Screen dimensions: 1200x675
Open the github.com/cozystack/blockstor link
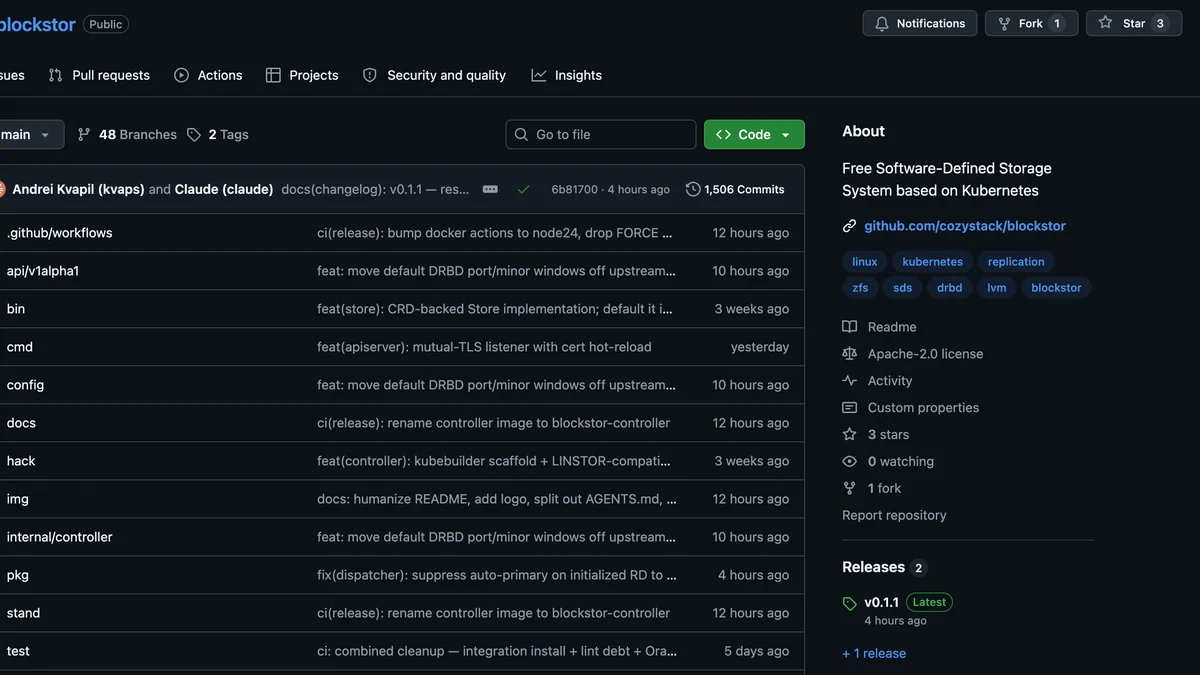(x=965, y=226)
